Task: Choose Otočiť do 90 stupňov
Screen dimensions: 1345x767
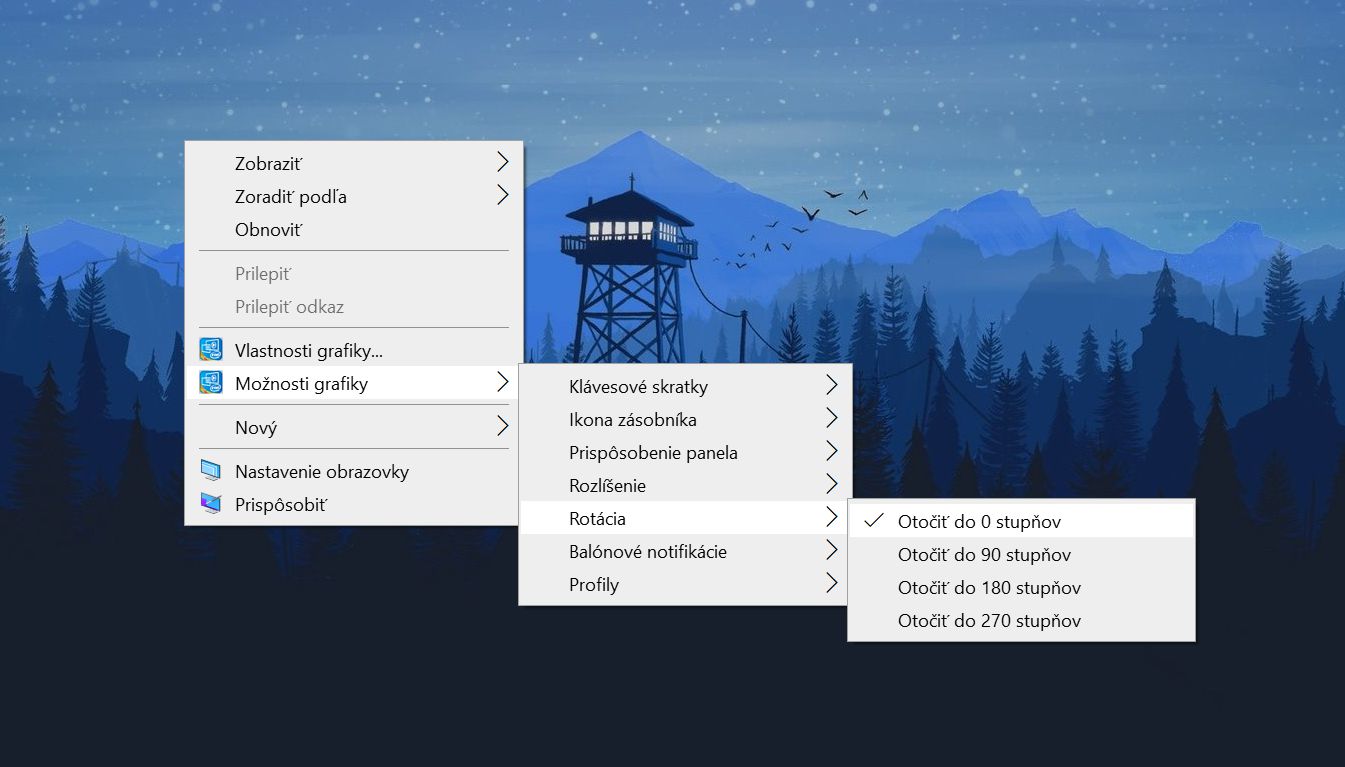Action: (1021, 554)
